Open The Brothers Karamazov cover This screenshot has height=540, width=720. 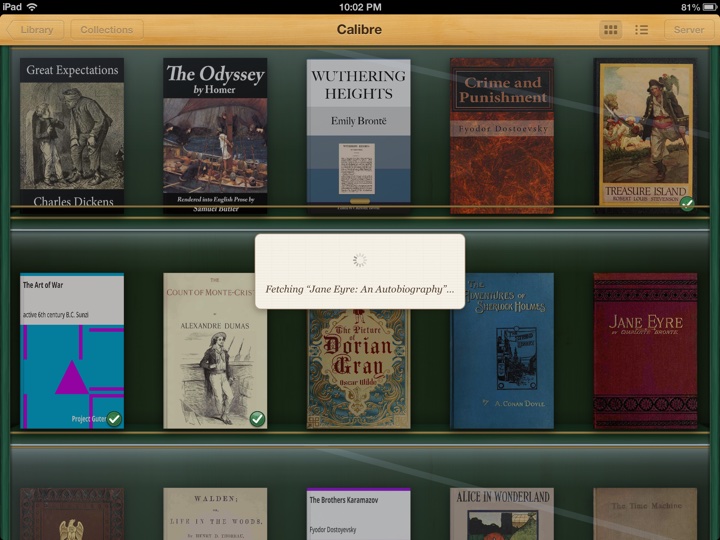click(359, 514)
